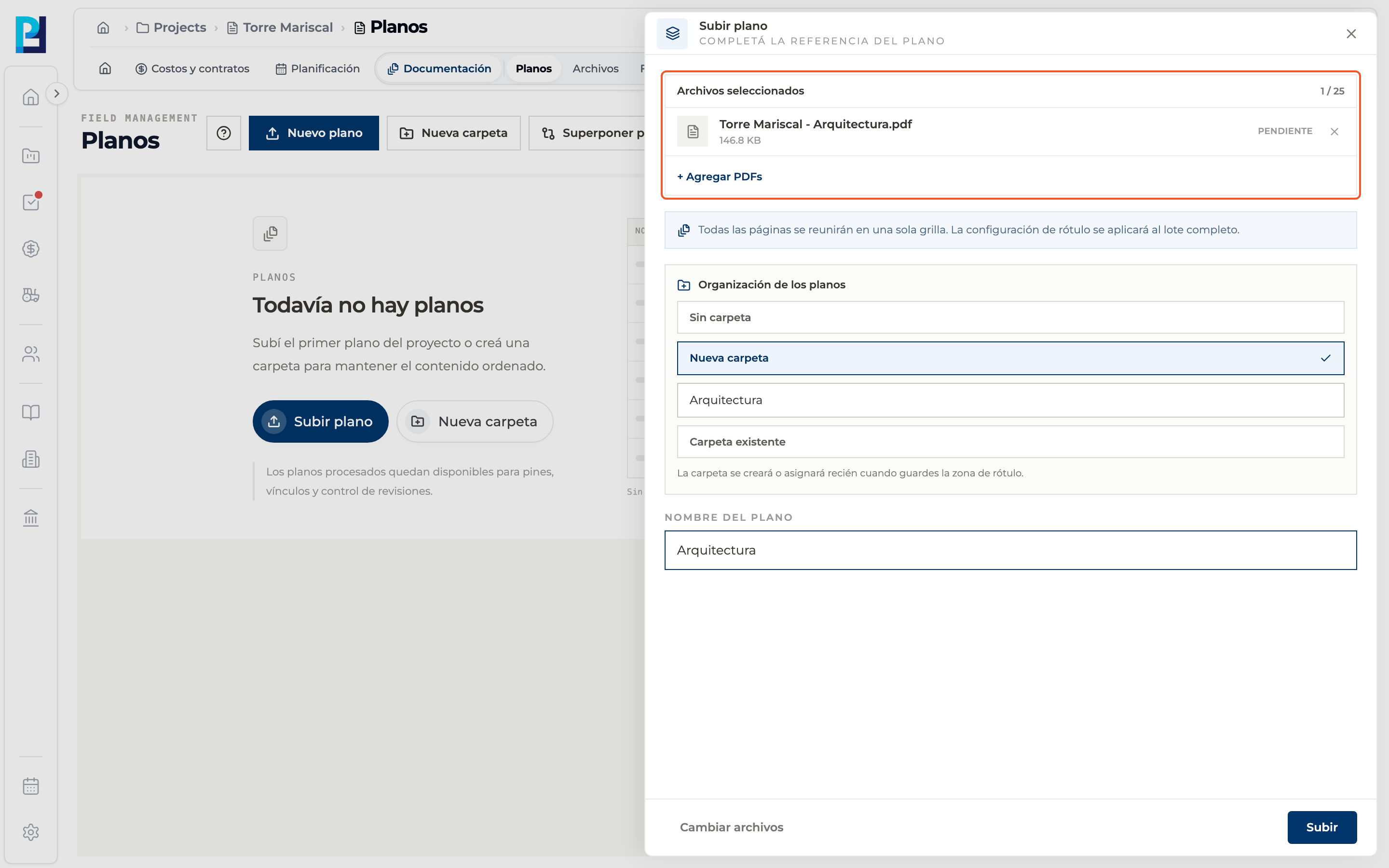Click Cambiar archivos at the panel bottom
The height and width of the screenshot is (868, 1389).
click(x=731, y=827)
